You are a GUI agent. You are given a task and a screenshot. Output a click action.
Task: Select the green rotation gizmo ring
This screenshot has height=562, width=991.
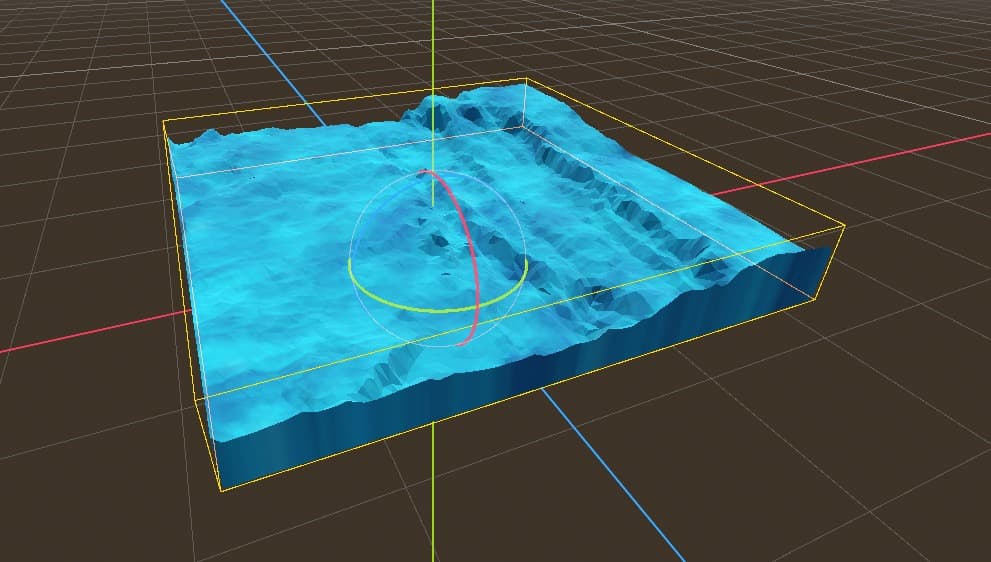point(436,310)
